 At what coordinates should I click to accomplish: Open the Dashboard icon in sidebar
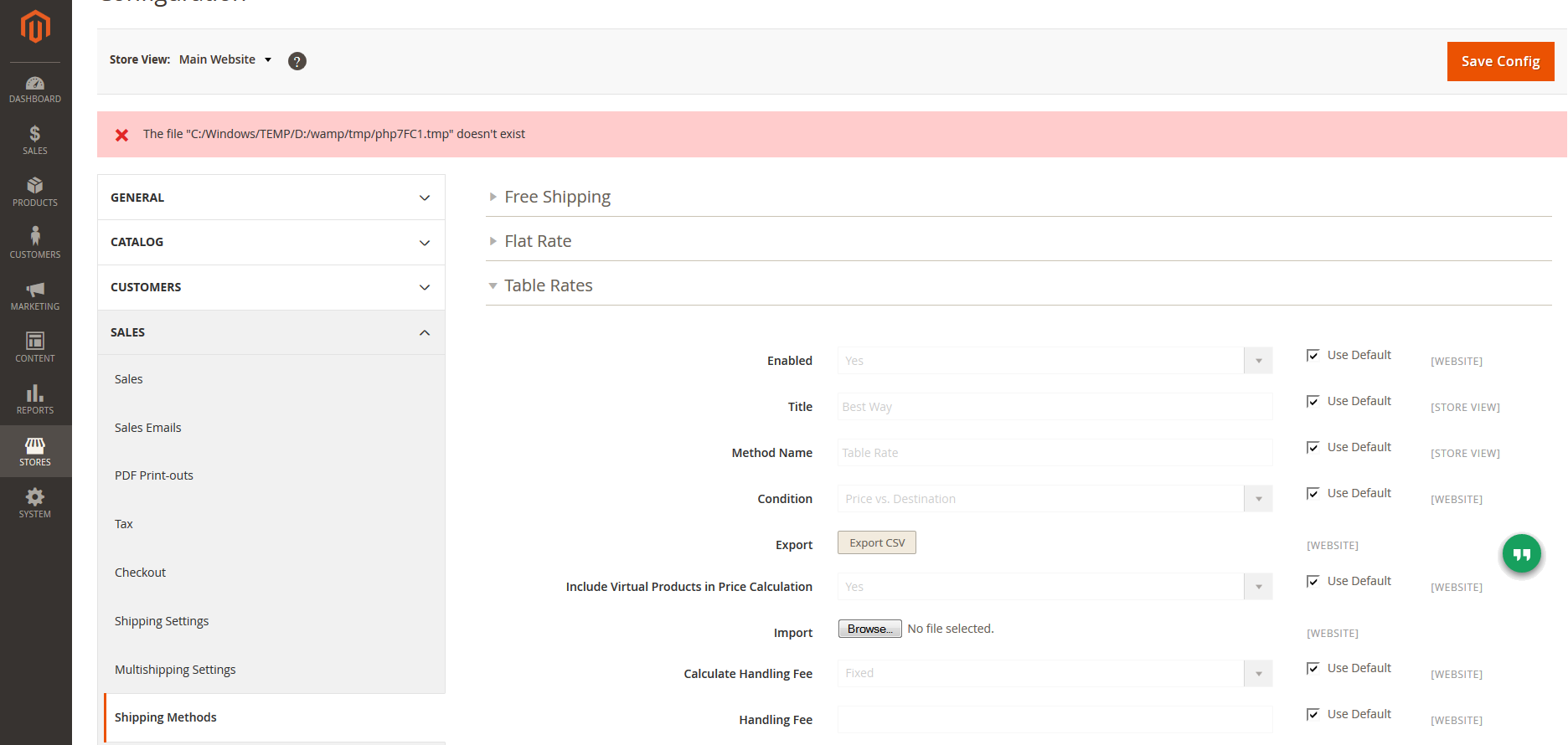click(35, 89)
